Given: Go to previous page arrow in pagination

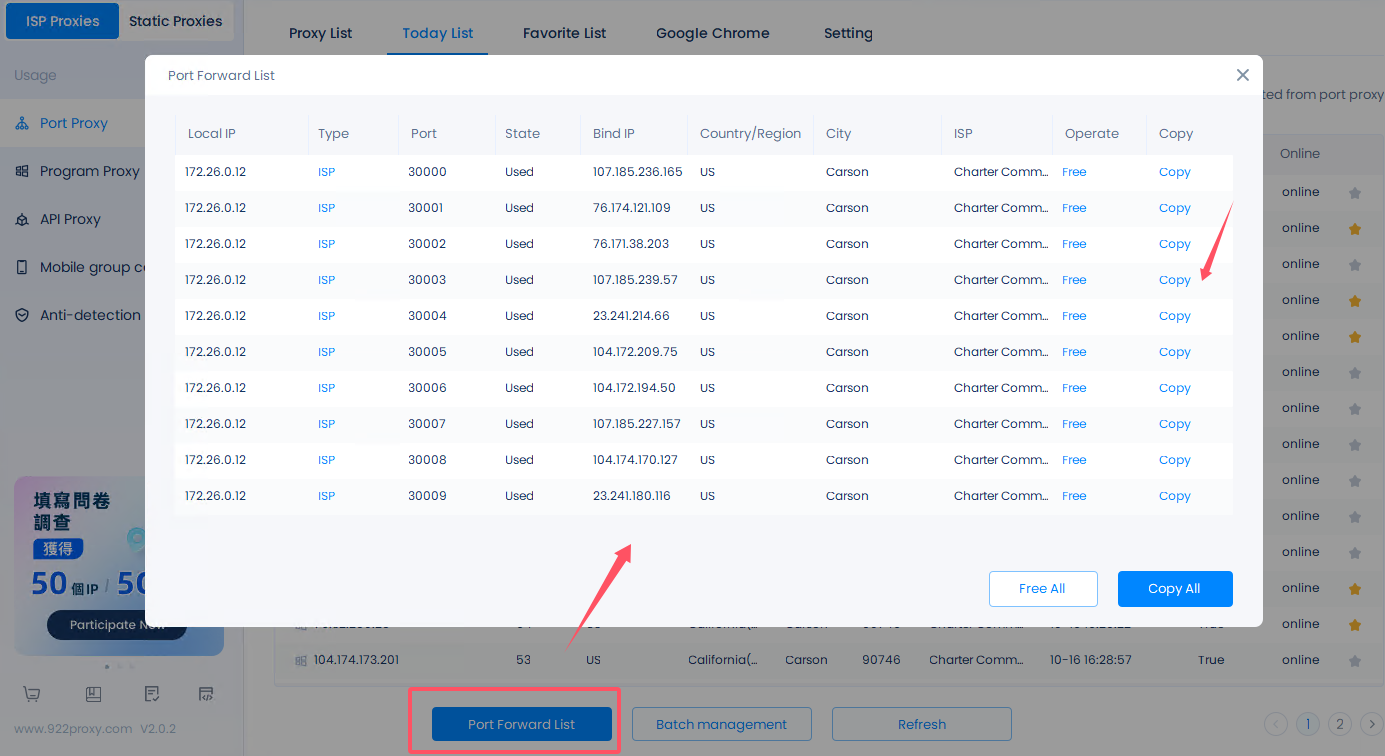Looking at the screenshot, I should coord(1276,724).
